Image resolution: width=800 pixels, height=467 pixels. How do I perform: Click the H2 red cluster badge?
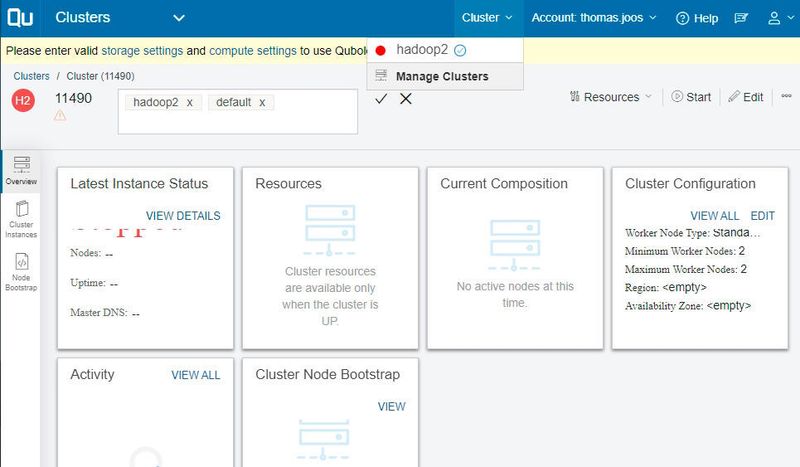point(23,100)
